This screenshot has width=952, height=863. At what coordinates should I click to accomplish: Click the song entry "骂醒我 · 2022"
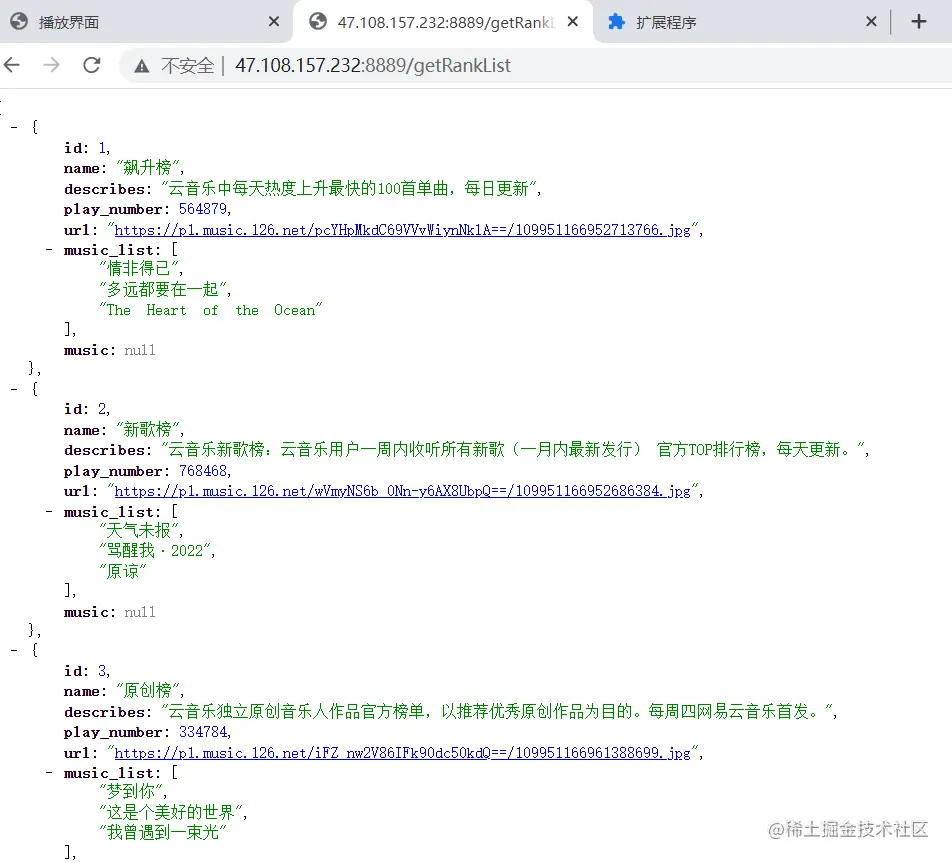click(155, 550)
